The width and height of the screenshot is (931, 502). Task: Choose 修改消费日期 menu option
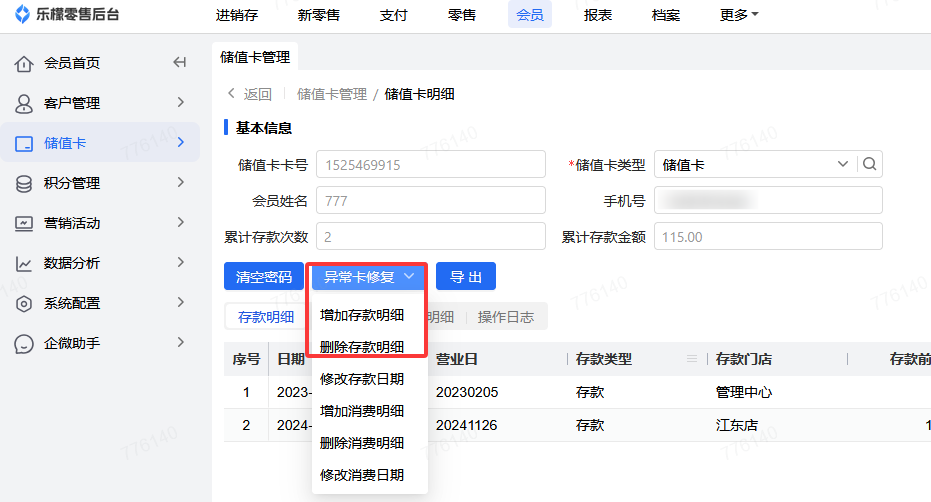point(362,475)
